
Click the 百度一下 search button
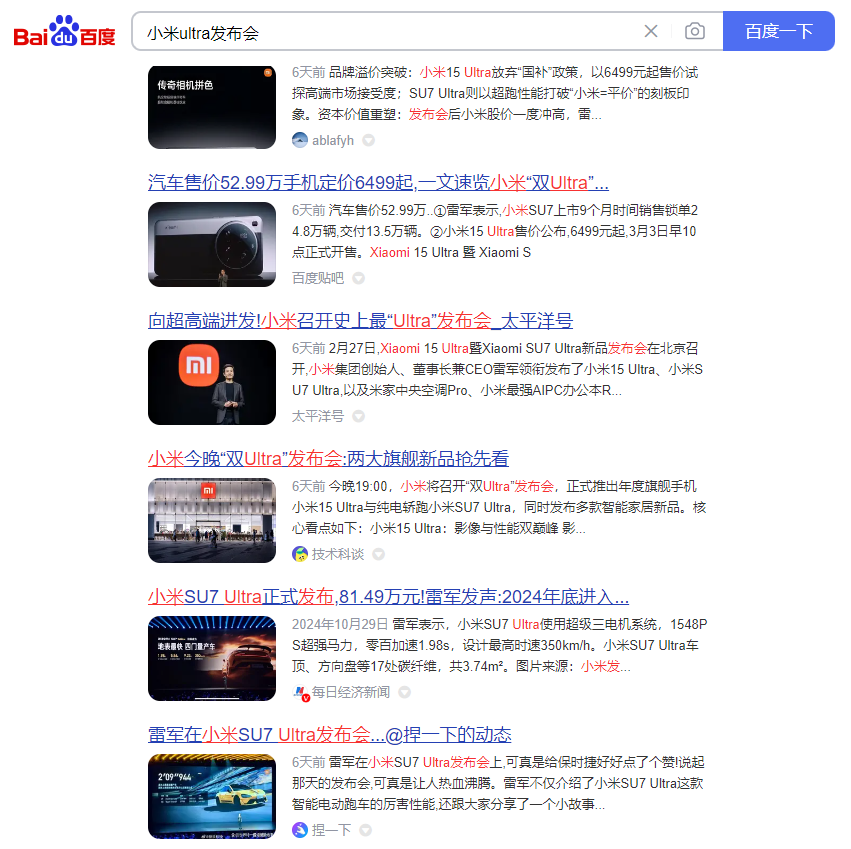[778, 31]
